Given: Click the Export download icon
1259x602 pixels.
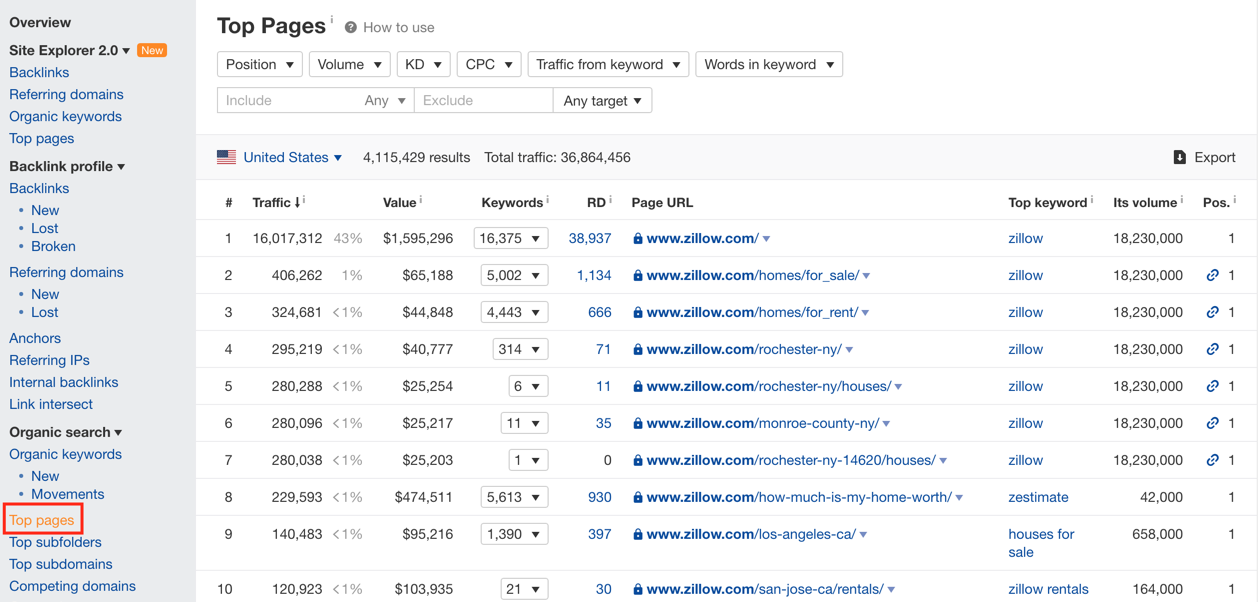Looking at the screenshot, I should [1179, 157].
